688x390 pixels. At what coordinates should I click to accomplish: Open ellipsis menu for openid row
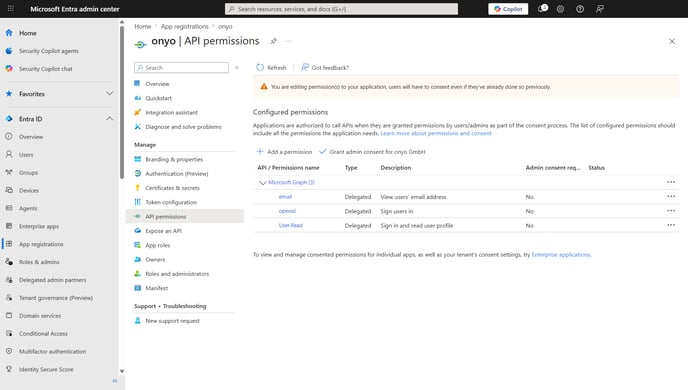tap(671, 211)
